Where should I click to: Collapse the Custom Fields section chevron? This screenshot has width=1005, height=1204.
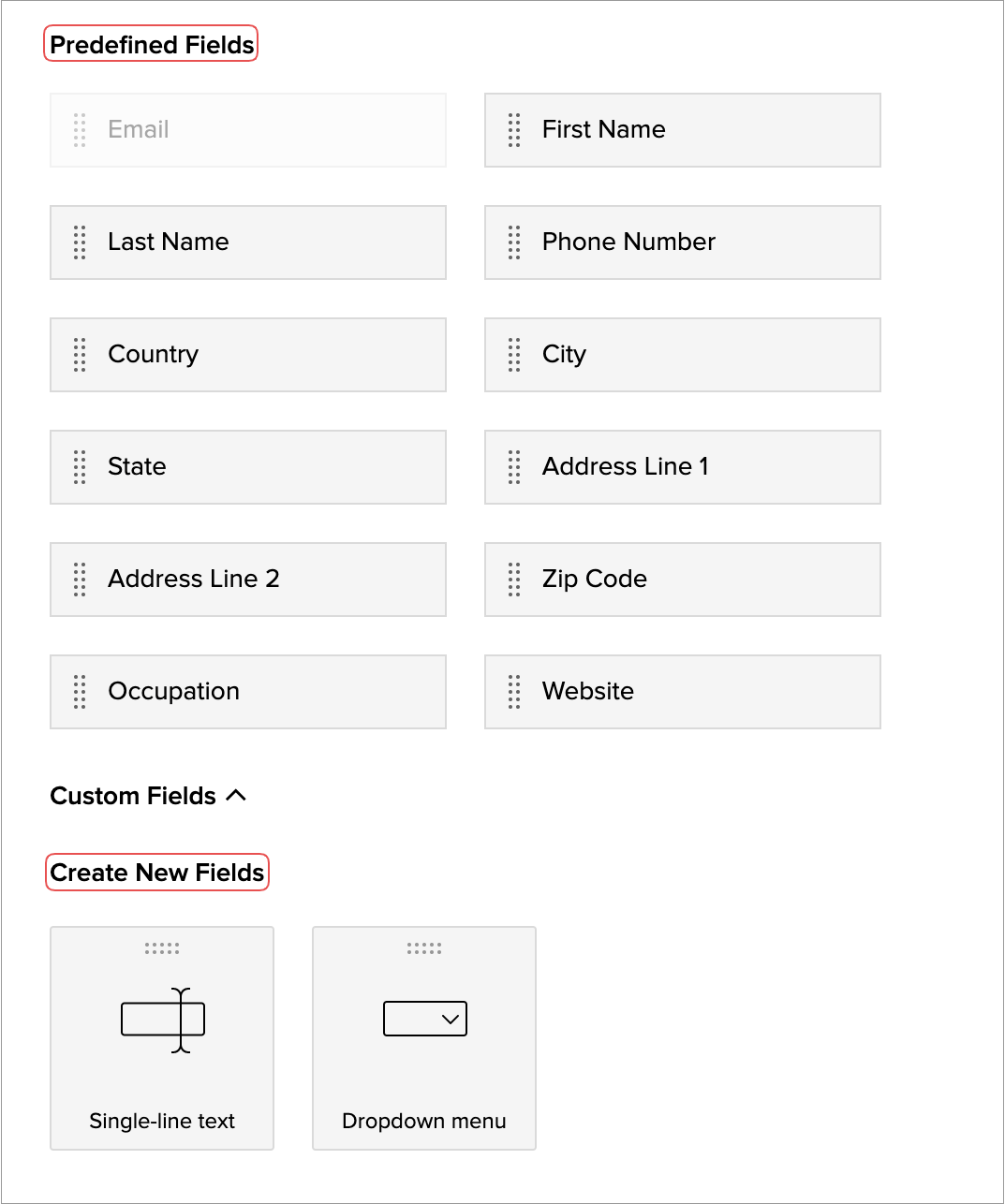point(237,795)
